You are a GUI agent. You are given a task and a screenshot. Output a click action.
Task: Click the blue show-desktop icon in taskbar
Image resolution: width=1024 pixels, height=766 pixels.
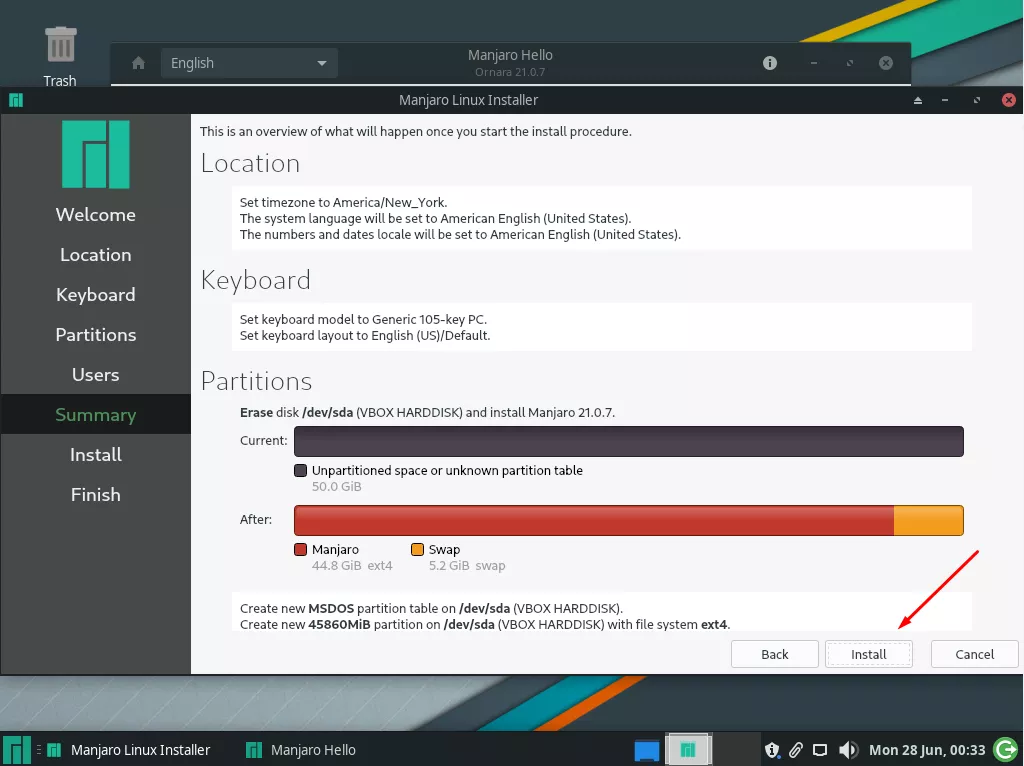click(x=647, y=750)
